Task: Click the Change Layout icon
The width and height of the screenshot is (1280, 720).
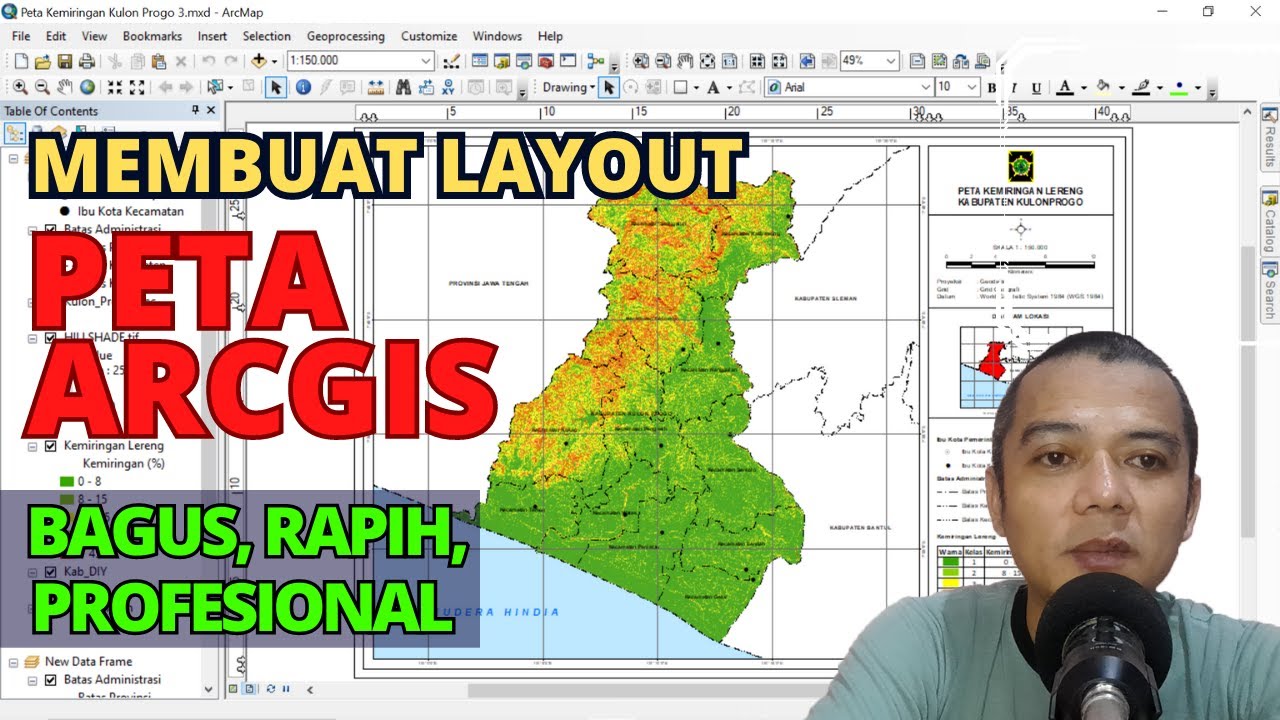Action: click(961, 61)
